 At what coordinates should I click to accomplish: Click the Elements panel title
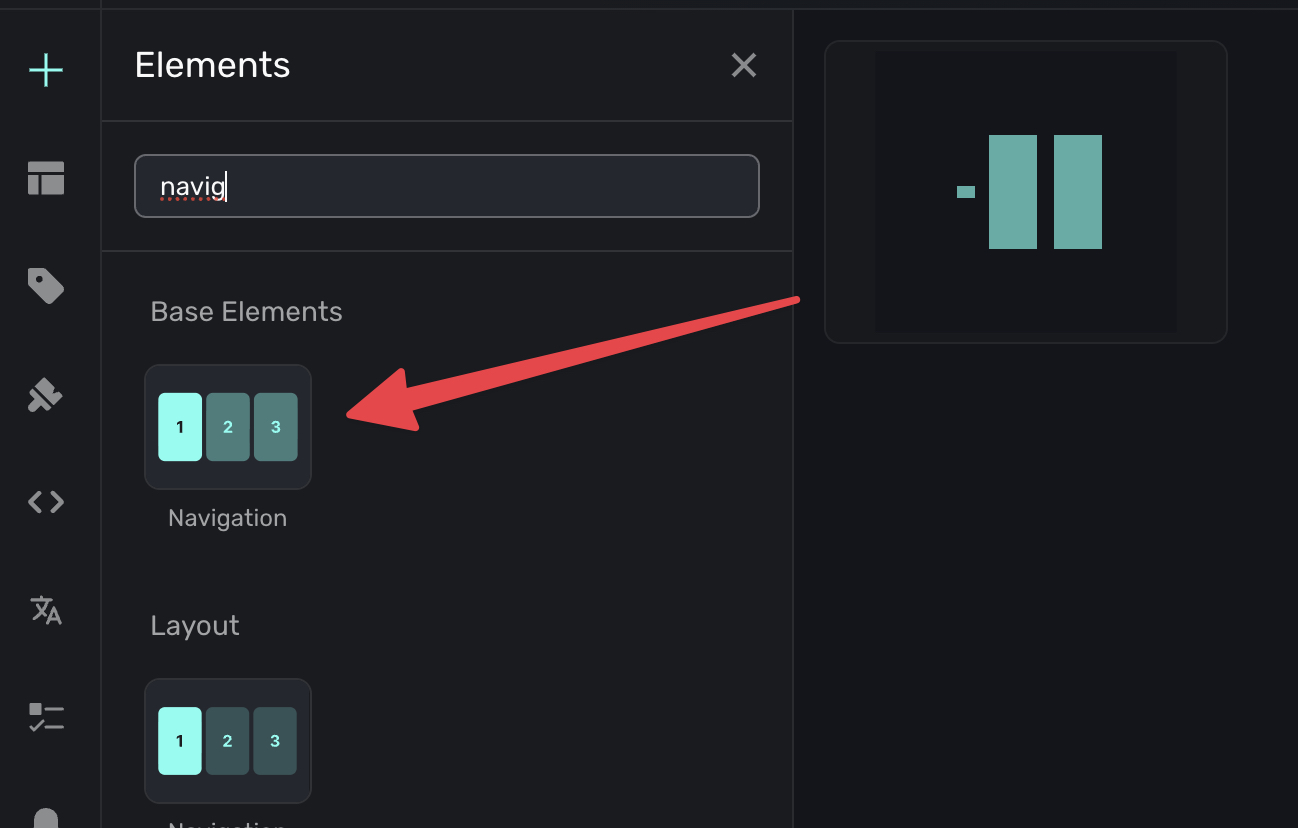click(x=212, y=66)
